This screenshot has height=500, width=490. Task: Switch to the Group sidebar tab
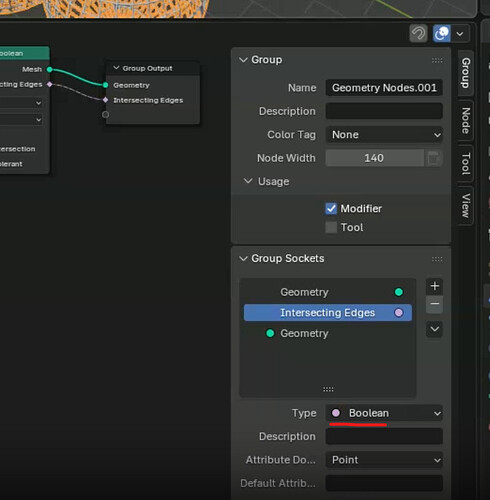pyautogui.click(x=466, y=73)
